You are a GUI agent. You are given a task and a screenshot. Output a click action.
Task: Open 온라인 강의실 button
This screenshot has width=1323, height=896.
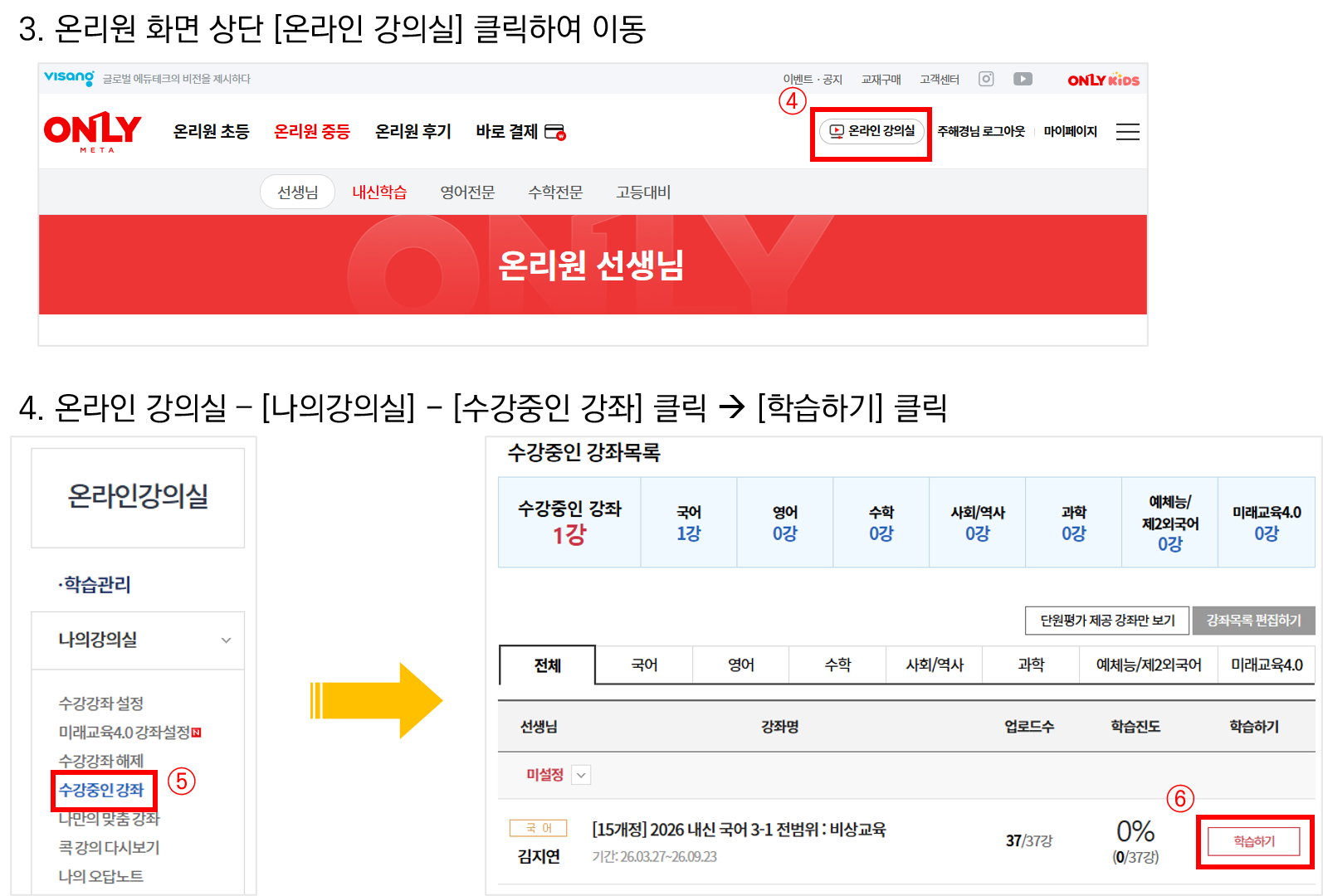[x=871, y=131]
